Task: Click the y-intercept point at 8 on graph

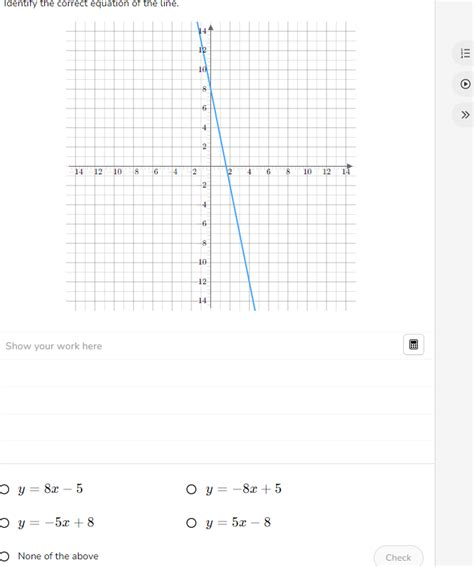Action: (x=210, y=89)
